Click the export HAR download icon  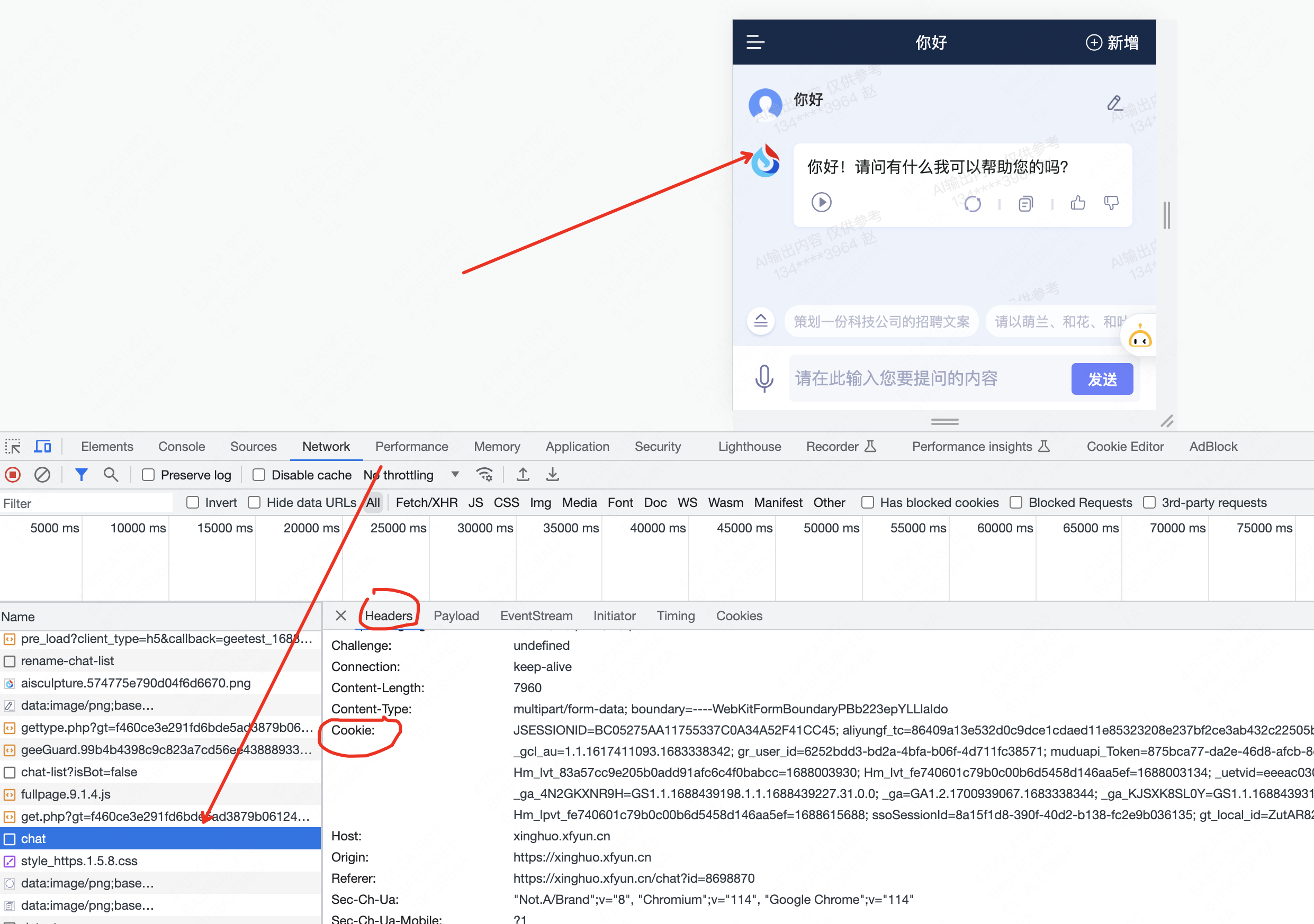[x=552, y=474]
